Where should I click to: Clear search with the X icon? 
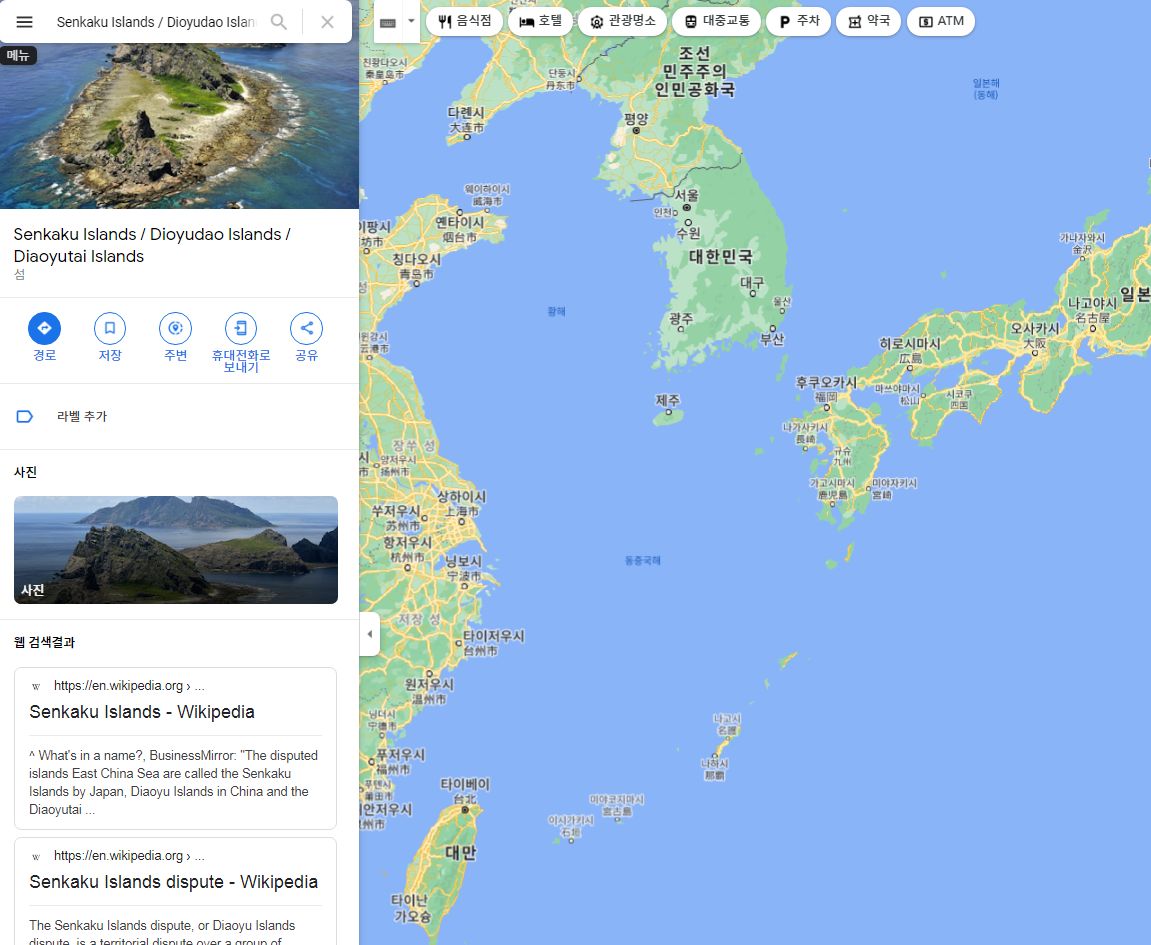coord(327,22)
